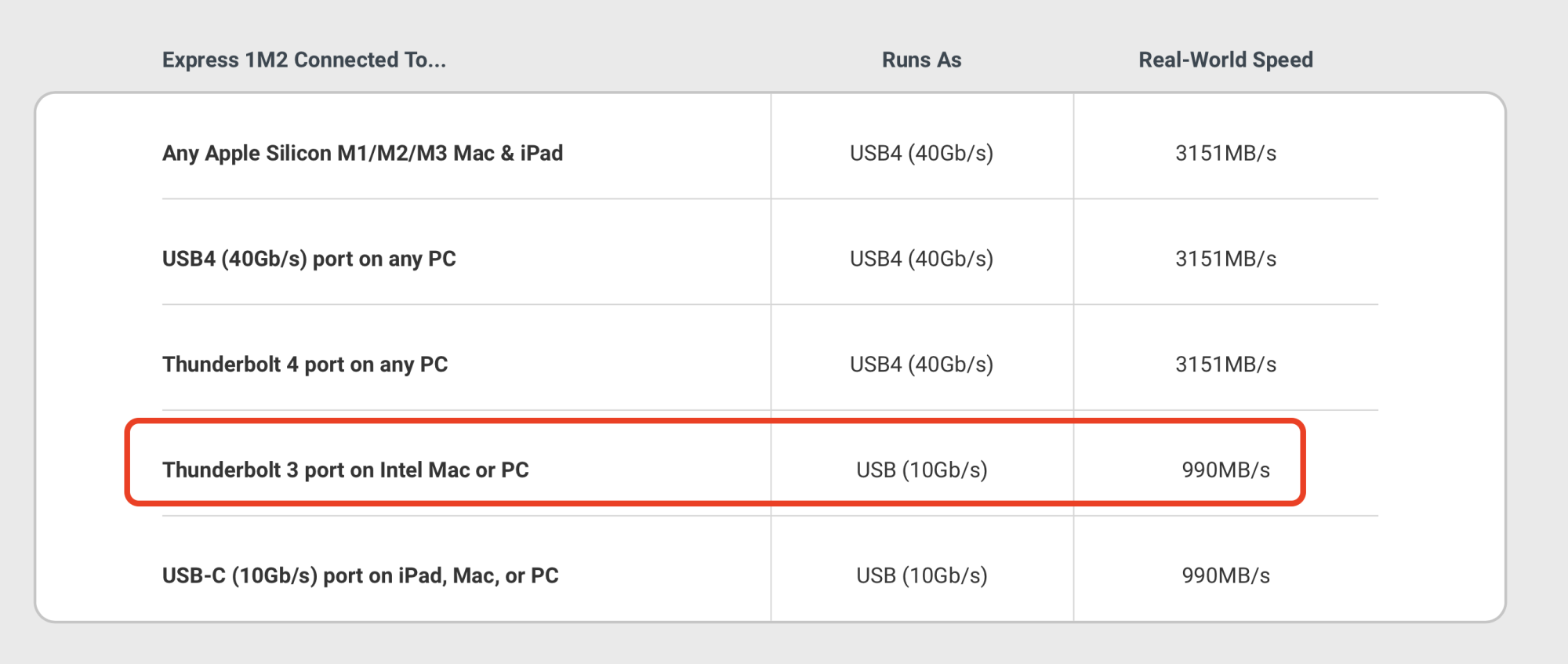Click '3151MB/s' in the Thunderbolt 4 row
Screen dimensions: 1568x664
(1225, 365)
